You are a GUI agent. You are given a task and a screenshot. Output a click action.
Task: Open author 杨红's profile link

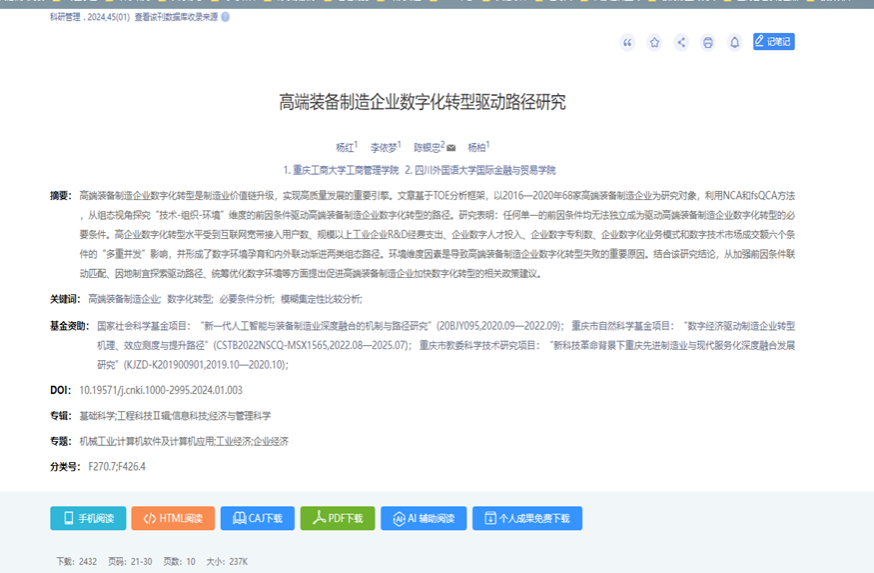[x=345, y=147]
